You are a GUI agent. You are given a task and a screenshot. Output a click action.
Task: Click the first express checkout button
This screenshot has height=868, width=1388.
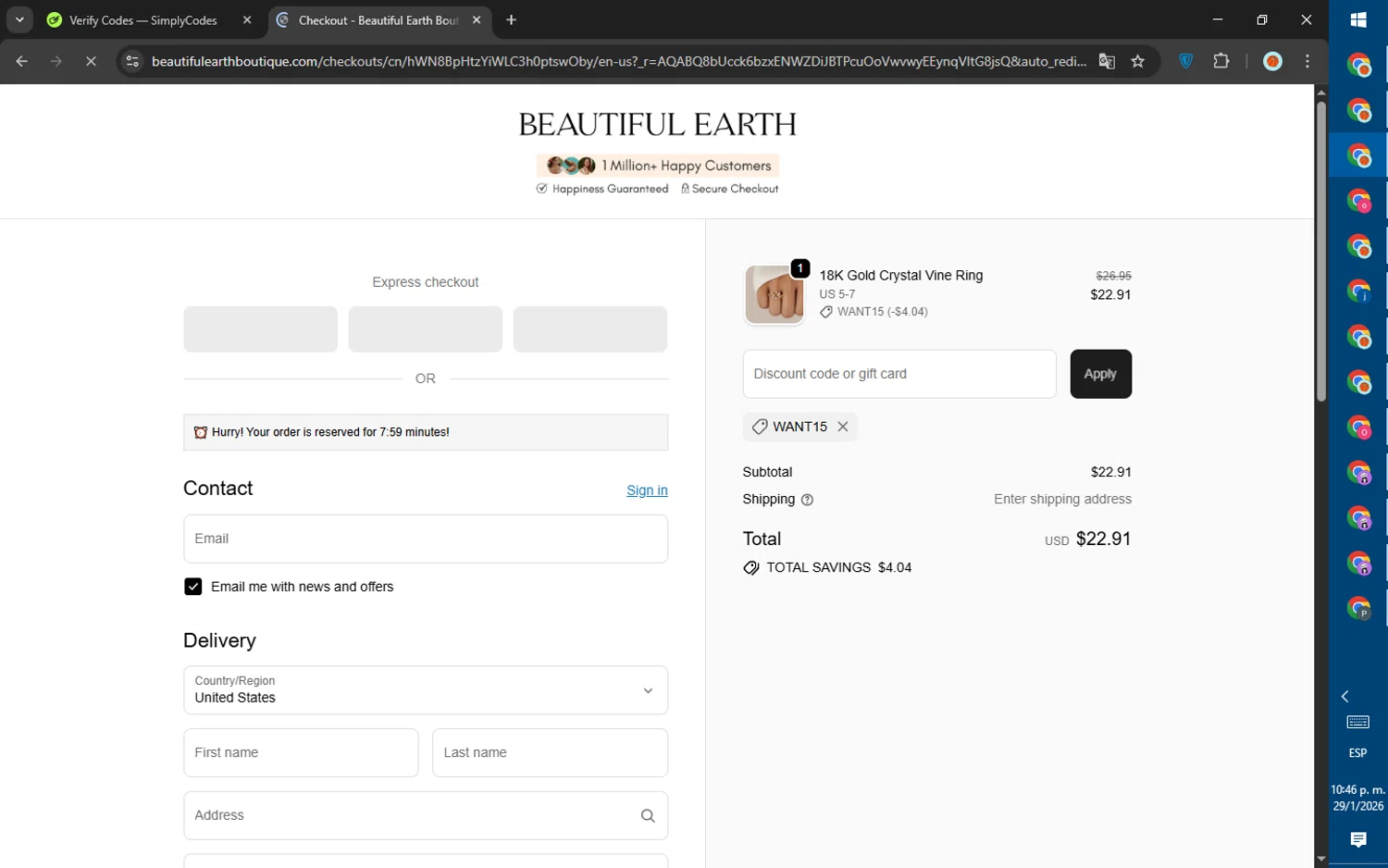260,329
